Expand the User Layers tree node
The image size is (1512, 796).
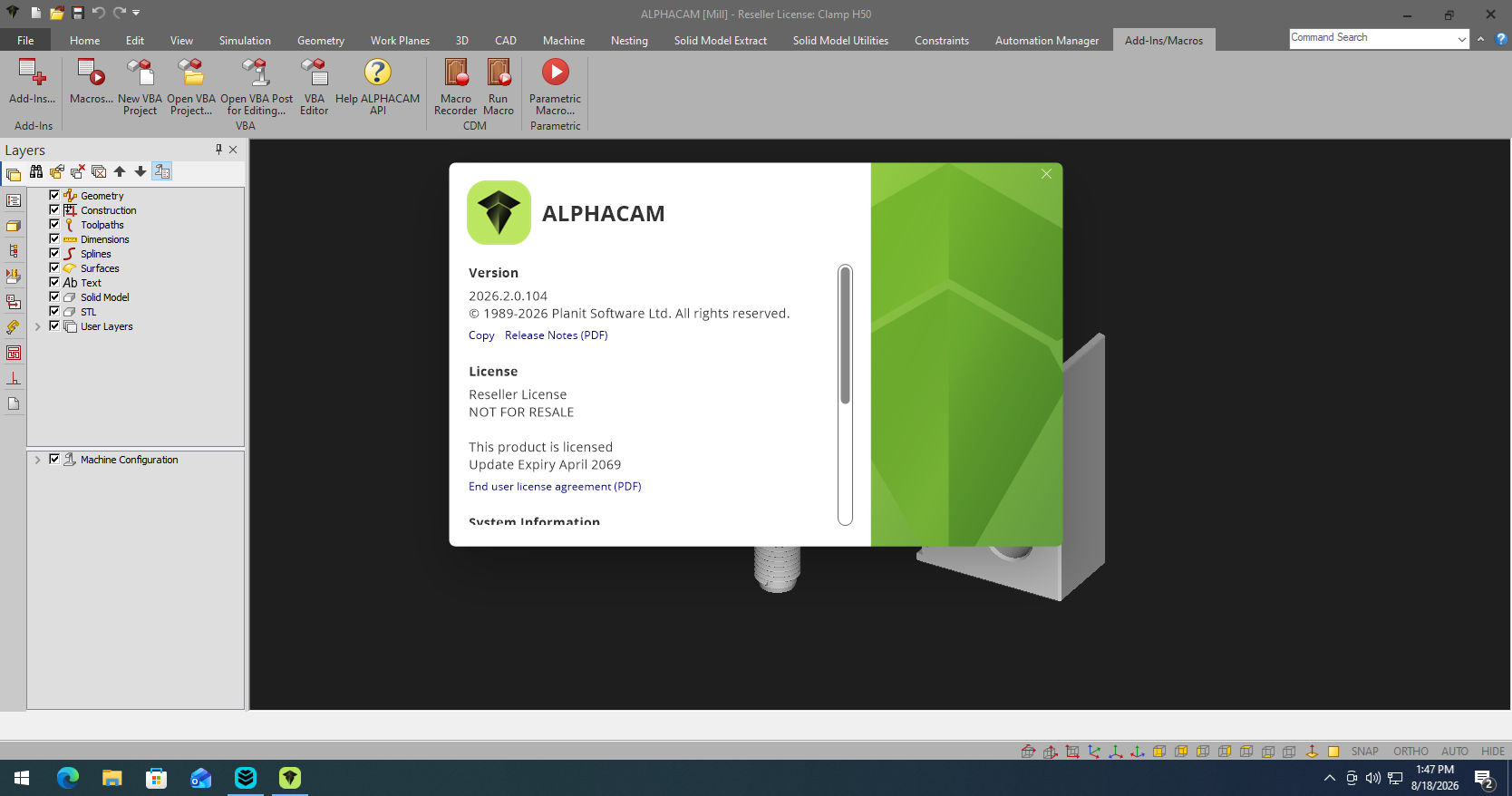pyautogui.click(x=37, y=326)
